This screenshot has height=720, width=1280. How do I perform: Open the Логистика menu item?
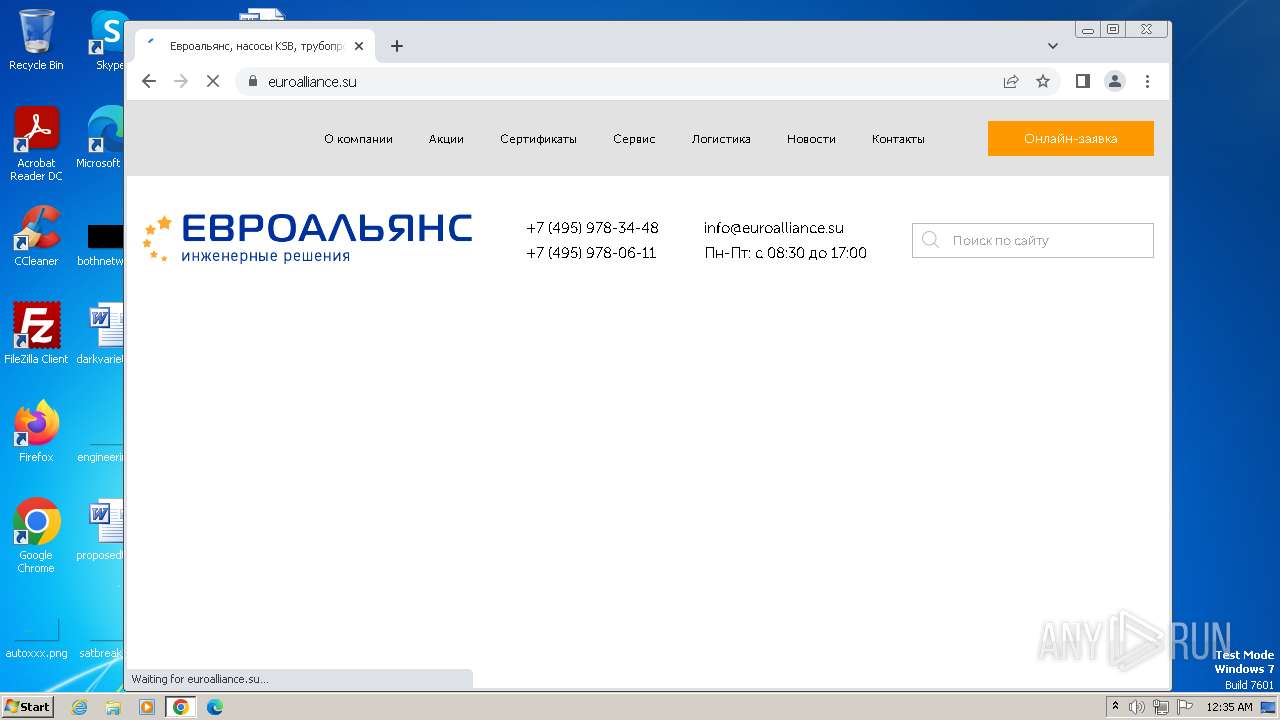[x=721, y=139]
